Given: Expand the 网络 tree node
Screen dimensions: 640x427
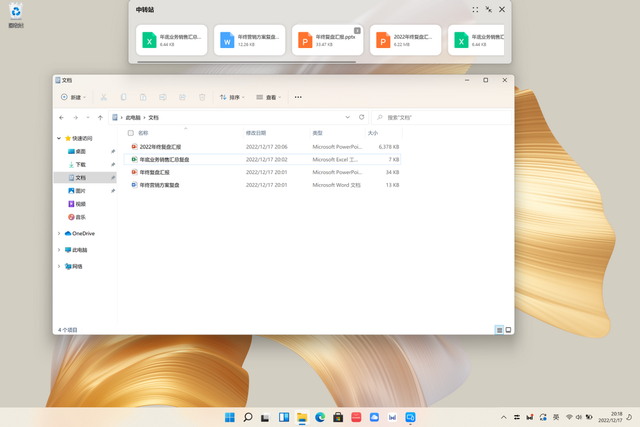Looking at the screenshot, I should click(x=59, y=266).
